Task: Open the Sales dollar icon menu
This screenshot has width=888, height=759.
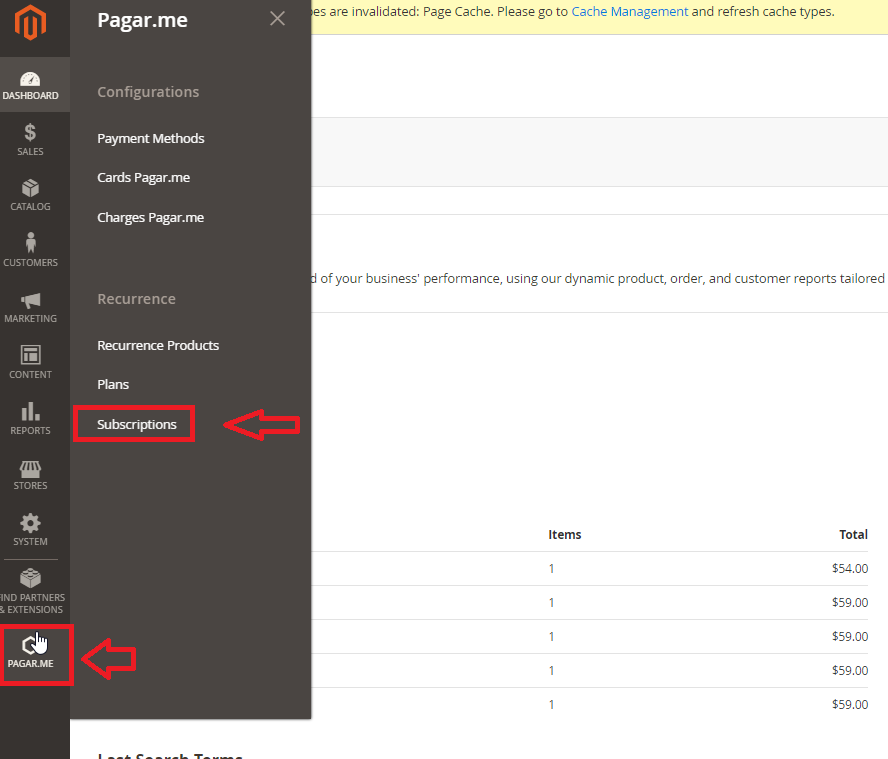Action: pyautogui.click(x=31, y=140)
